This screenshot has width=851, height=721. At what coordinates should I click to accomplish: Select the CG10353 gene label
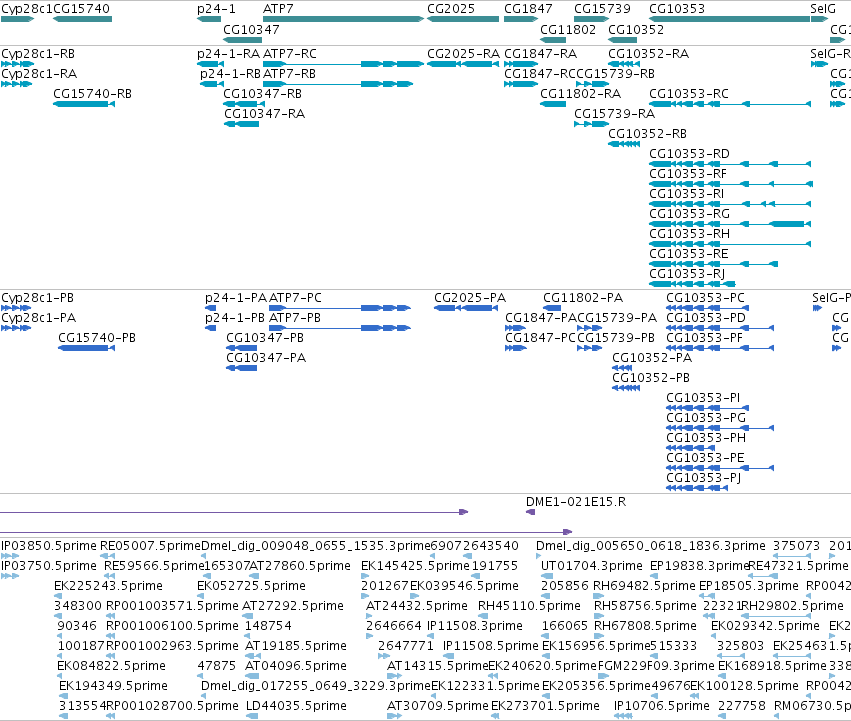[x=677, y=9]
